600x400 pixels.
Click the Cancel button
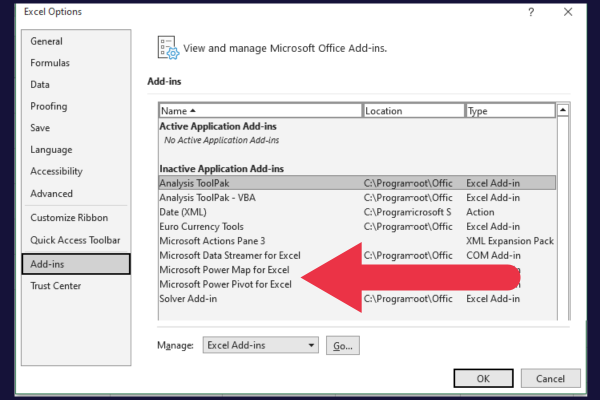click(550, 379)
